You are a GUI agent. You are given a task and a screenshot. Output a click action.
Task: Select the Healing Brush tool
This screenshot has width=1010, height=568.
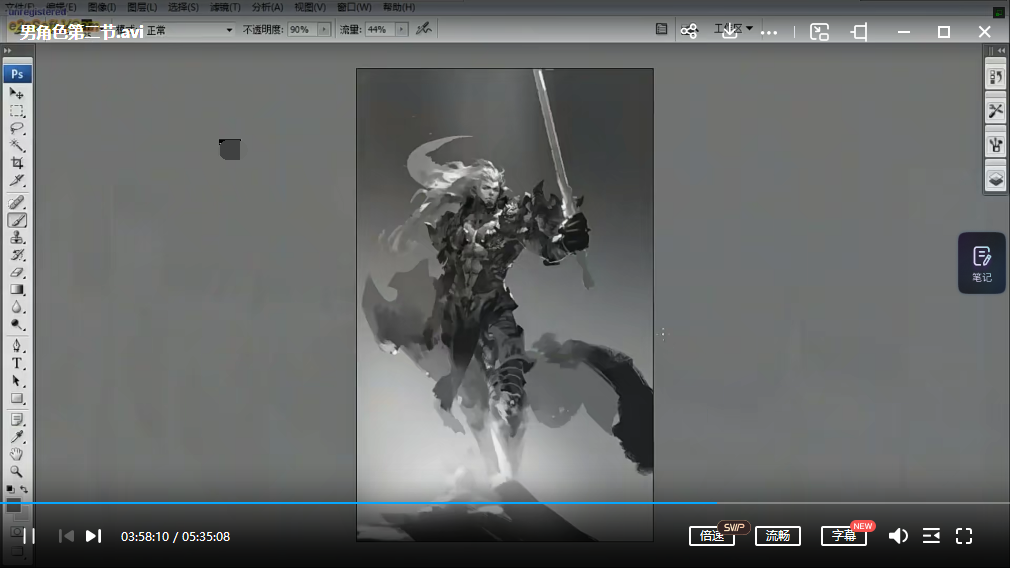point(17,203)
